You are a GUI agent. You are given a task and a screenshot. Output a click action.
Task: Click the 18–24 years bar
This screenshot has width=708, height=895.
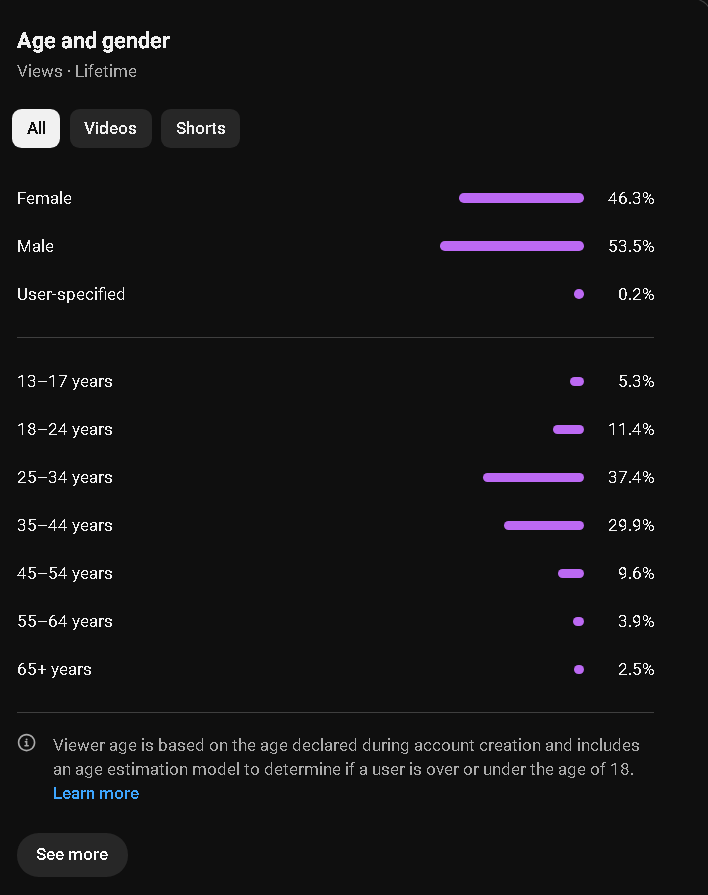(x=568, y=429)
